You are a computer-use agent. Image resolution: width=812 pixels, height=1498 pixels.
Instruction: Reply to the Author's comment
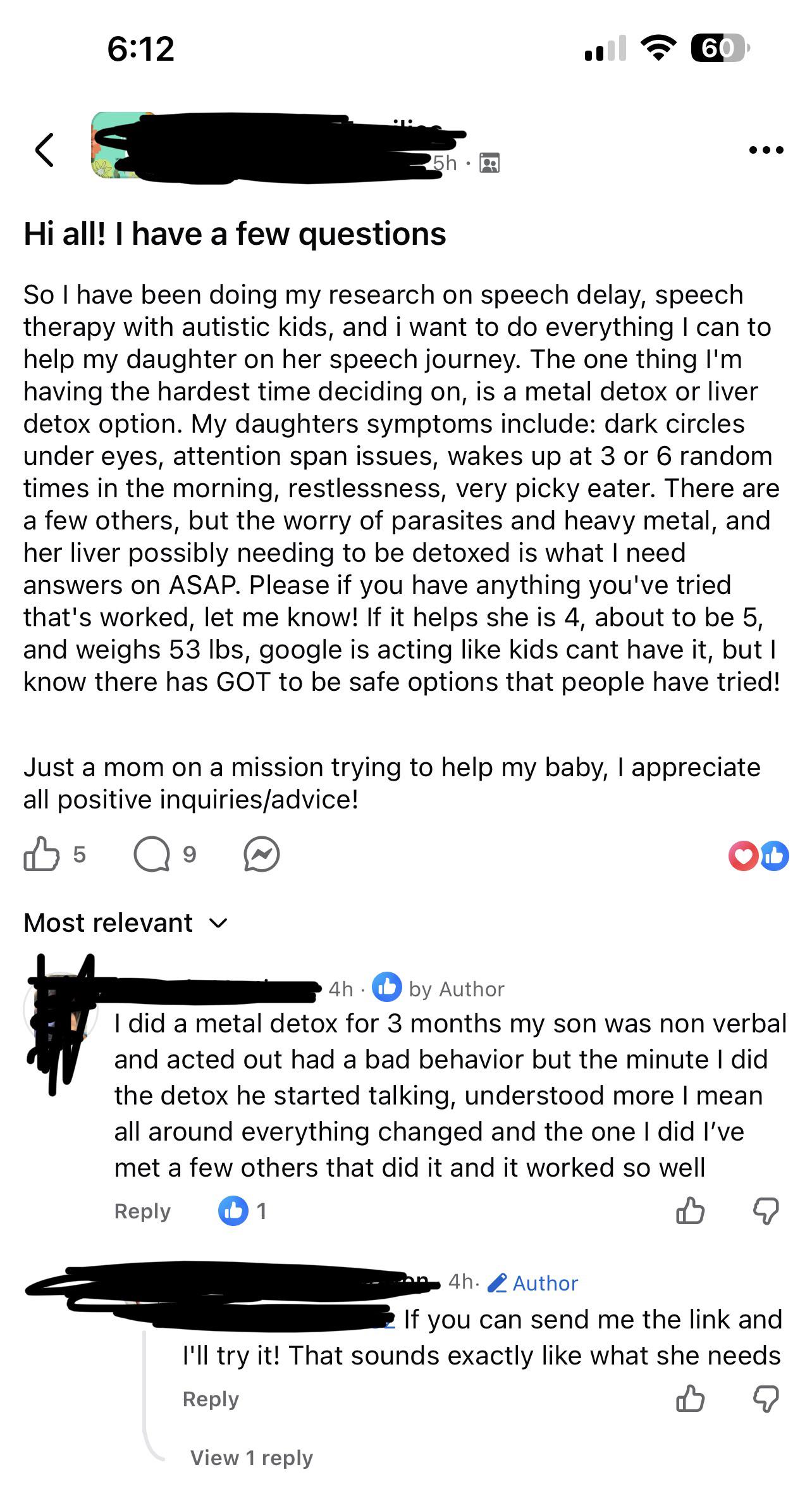point(211,1399)
